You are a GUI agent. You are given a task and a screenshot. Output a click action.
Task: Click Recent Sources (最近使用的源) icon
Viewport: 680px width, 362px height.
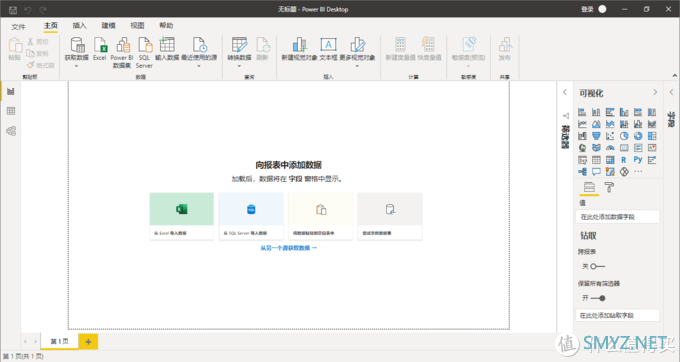coord(199,45)
